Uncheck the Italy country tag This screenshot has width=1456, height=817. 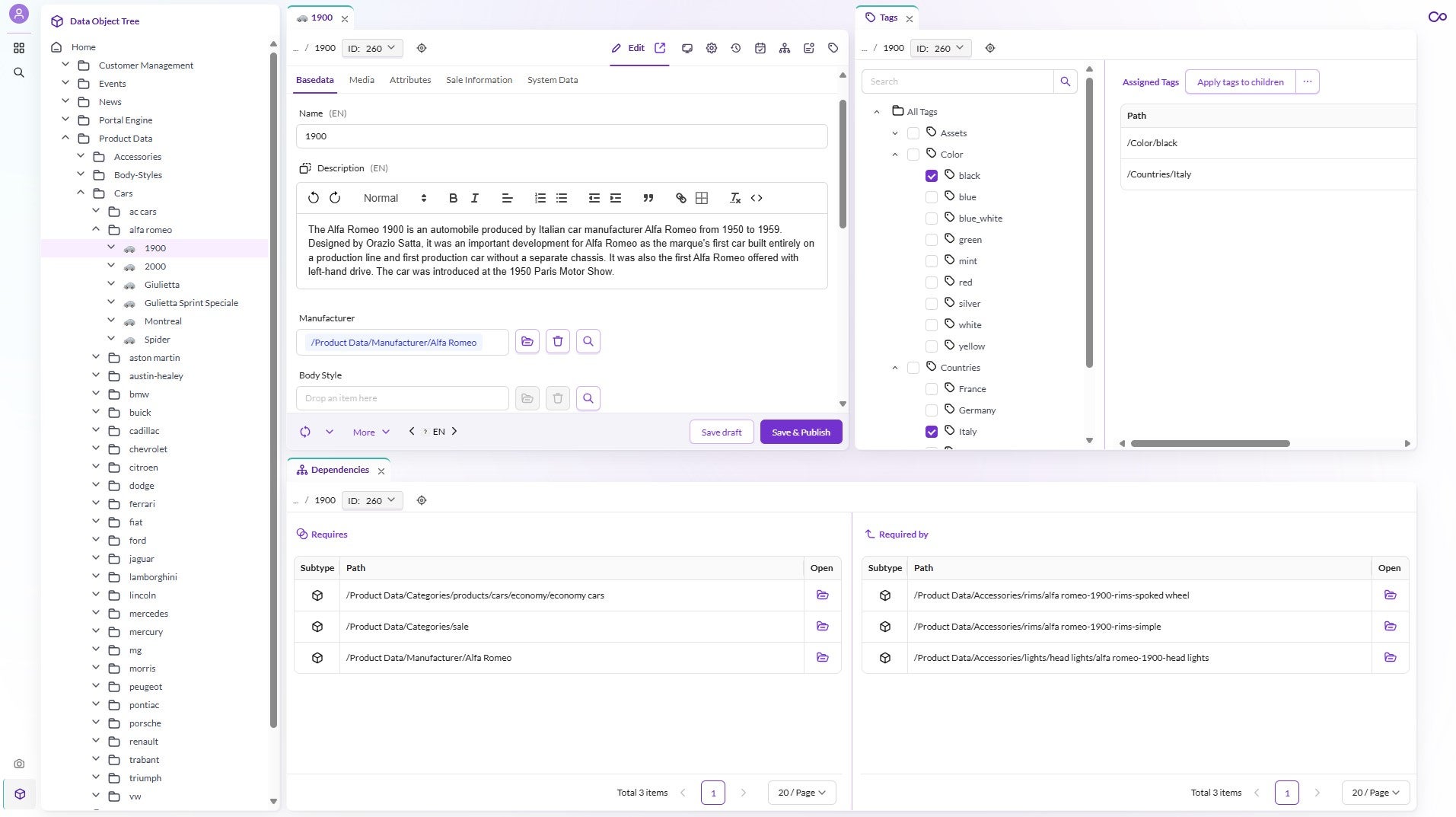tap(932, 432)
